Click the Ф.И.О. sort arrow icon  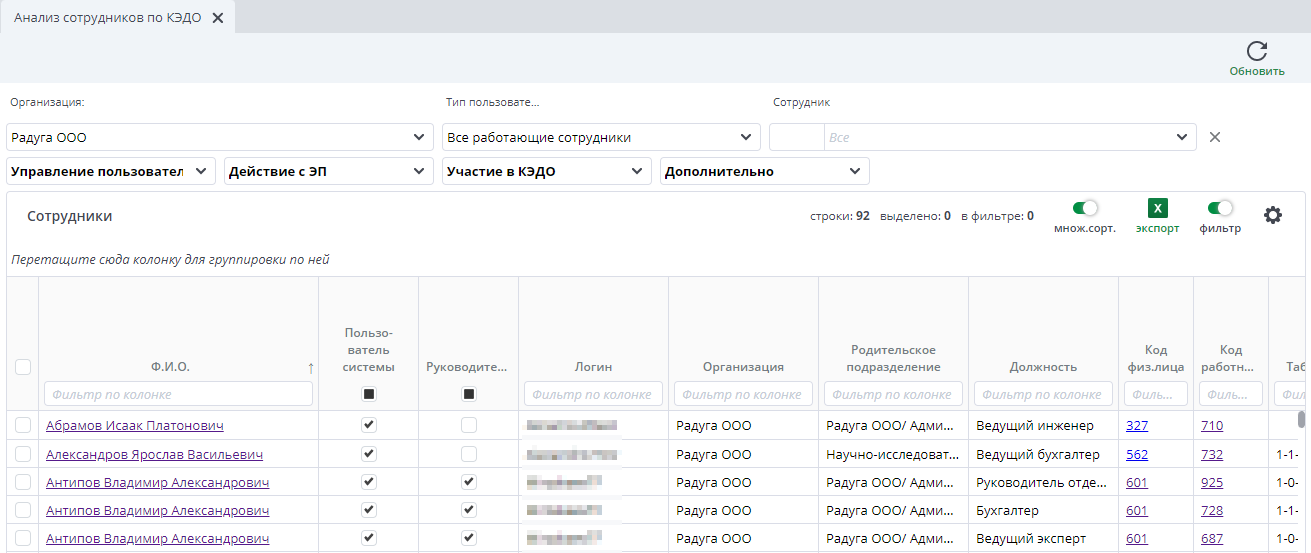310,368
